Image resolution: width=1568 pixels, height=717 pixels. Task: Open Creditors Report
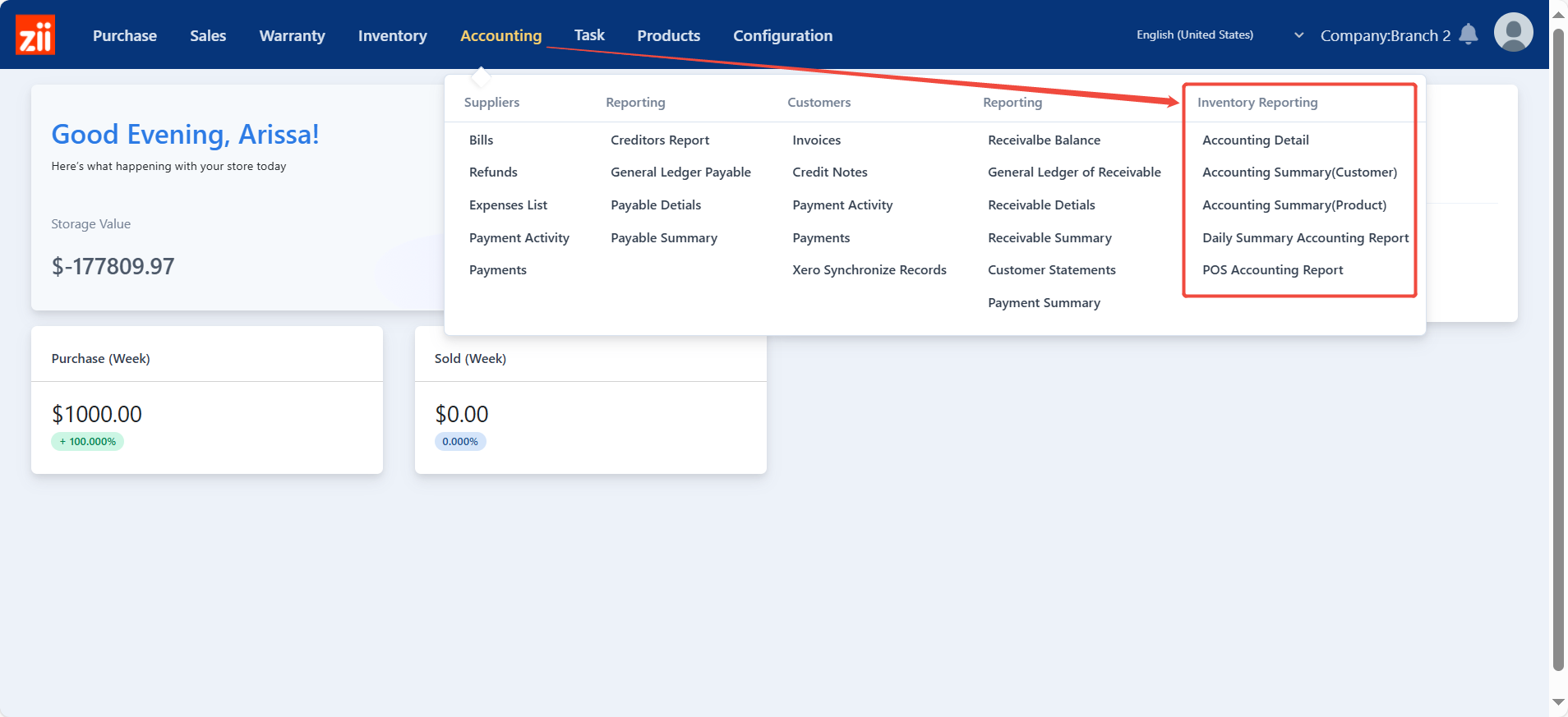pos(660,140)
